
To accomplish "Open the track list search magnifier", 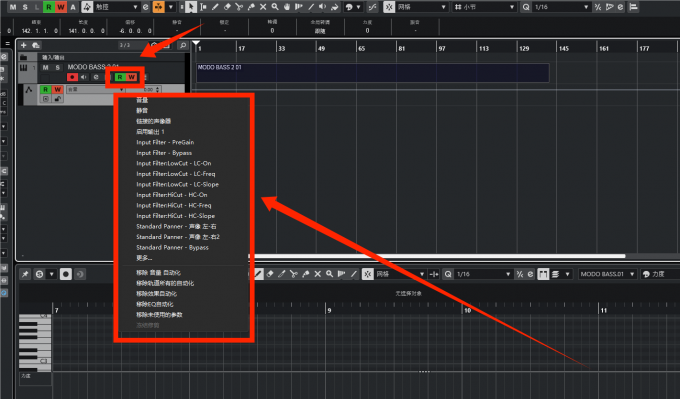I will [x=183, y=45].
